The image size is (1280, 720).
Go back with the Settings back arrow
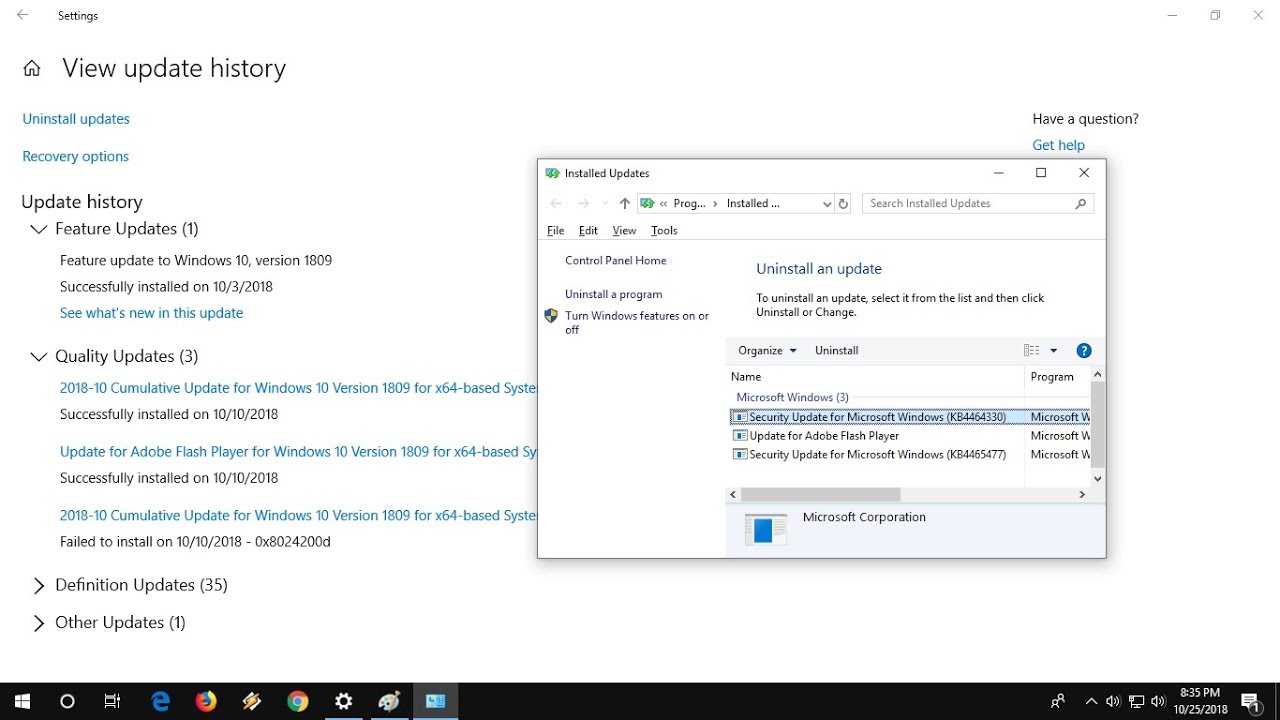click(23, 16)
